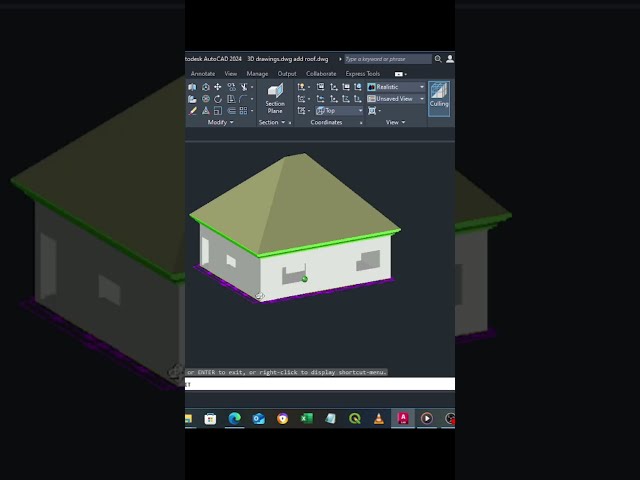Image resolution: width=640 pixels, height=480 pixels.
Task: Open QGIS from the taskbar
Action: click(355, 418)
